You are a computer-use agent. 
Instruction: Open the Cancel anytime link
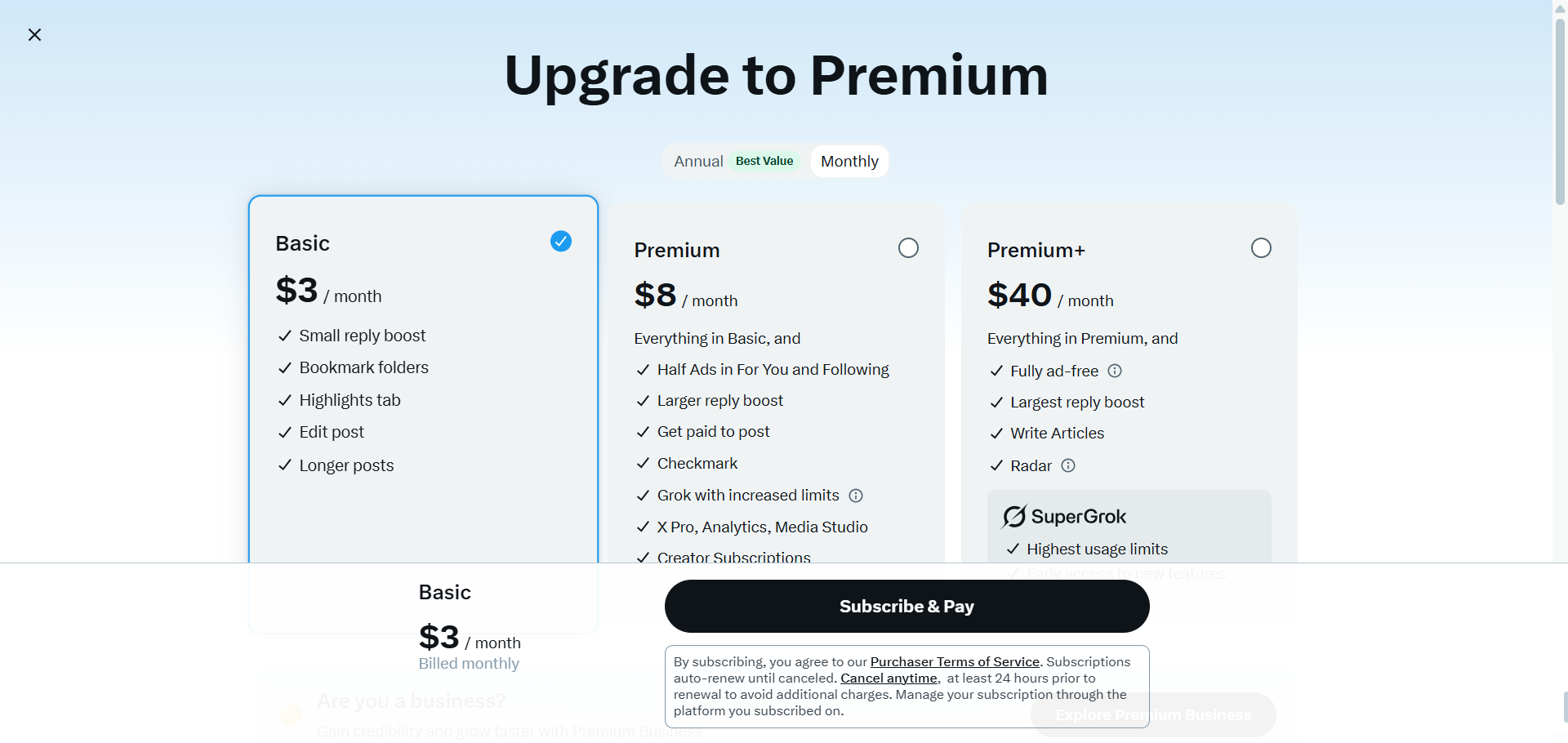coord(889,678)
